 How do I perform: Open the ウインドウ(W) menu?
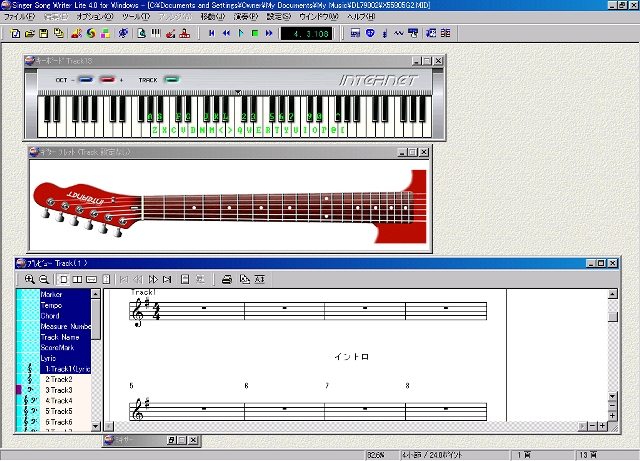click(x=319, y=17)
